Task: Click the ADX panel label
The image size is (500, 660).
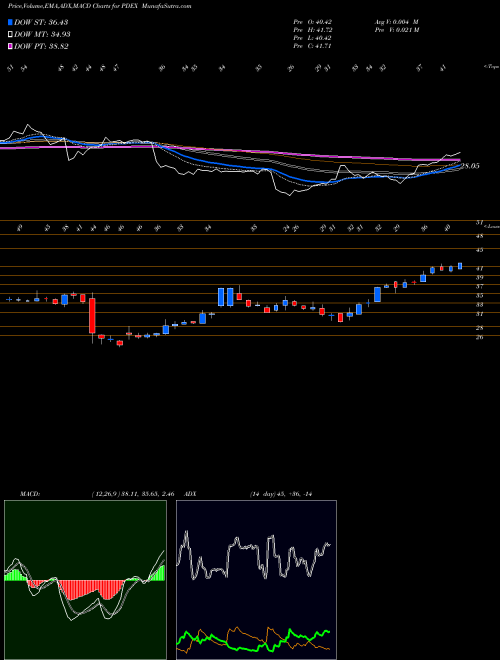Action: pyautogui.click(x=191, y=494)
